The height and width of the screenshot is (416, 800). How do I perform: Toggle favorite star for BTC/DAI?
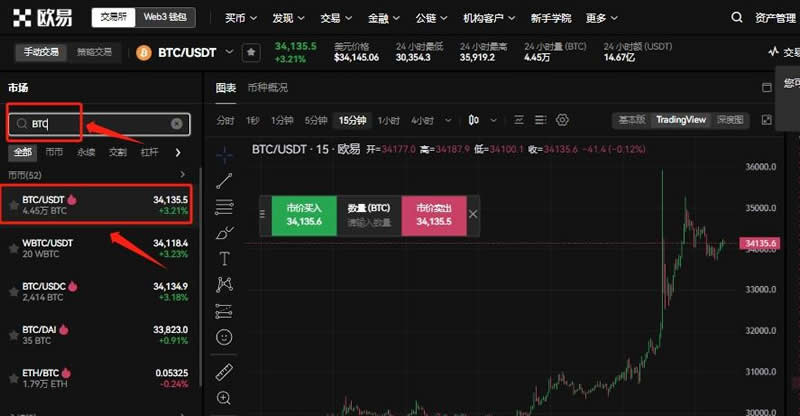tap(13, 335)
